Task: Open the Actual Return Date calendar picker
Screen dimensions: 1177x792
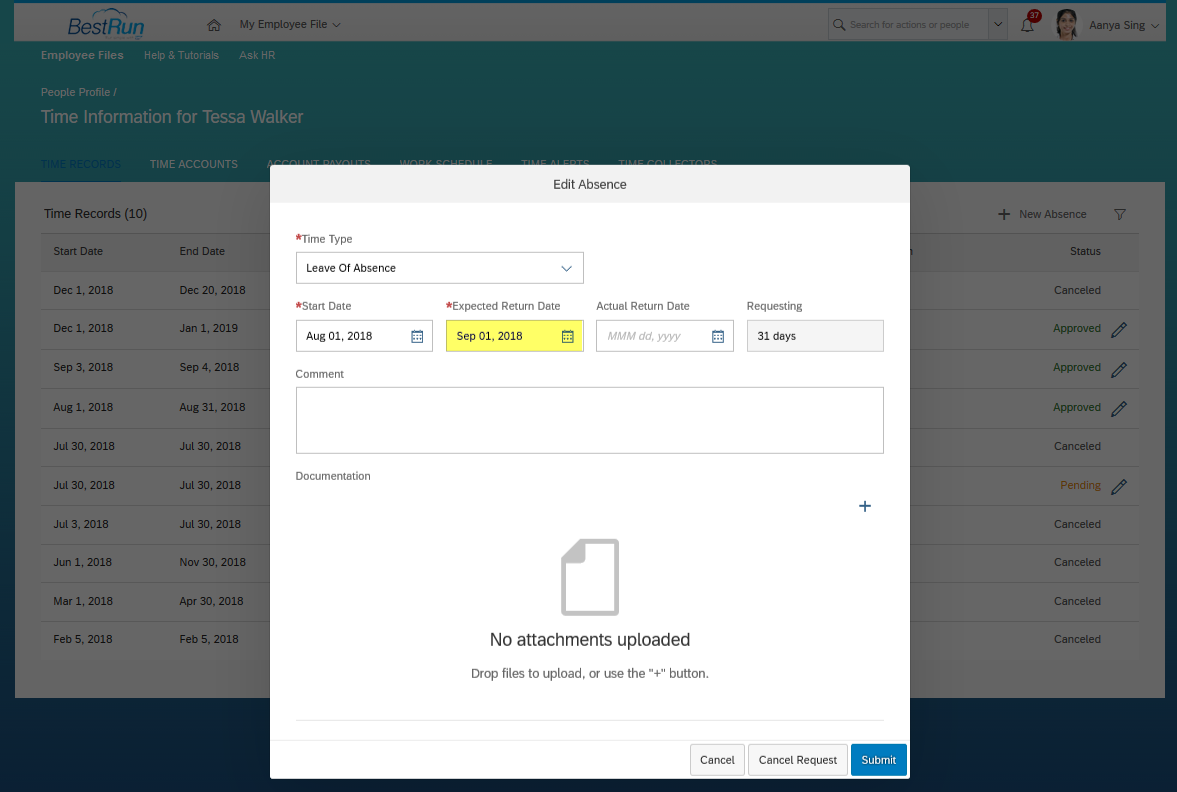Action: pos(718,336)
